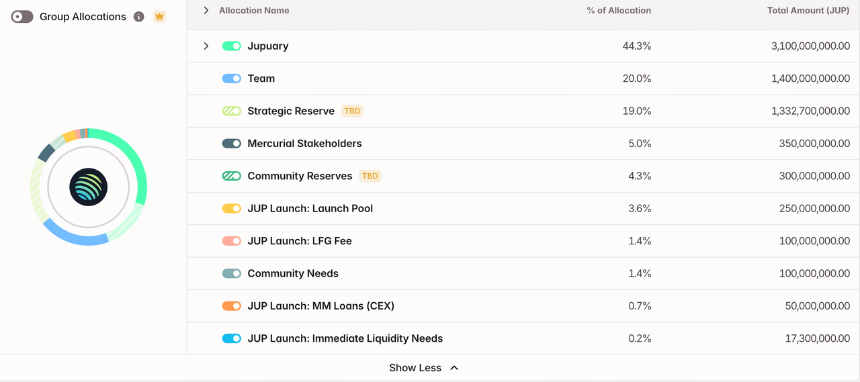
Task: Toggle the Group Allocations switch
Action: tap(22, 17)
